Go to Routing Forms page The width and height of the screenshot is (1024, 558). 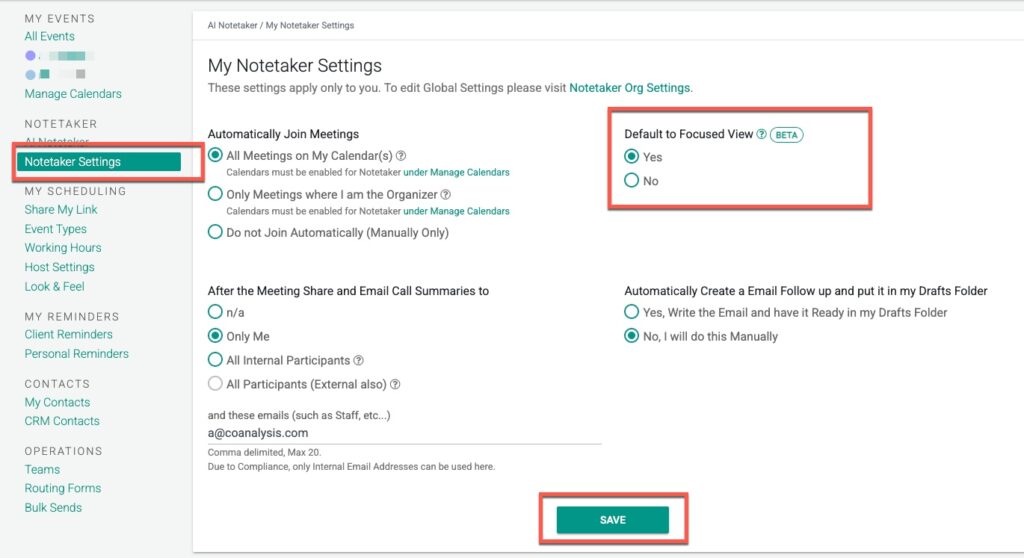[x=62, y=489]
